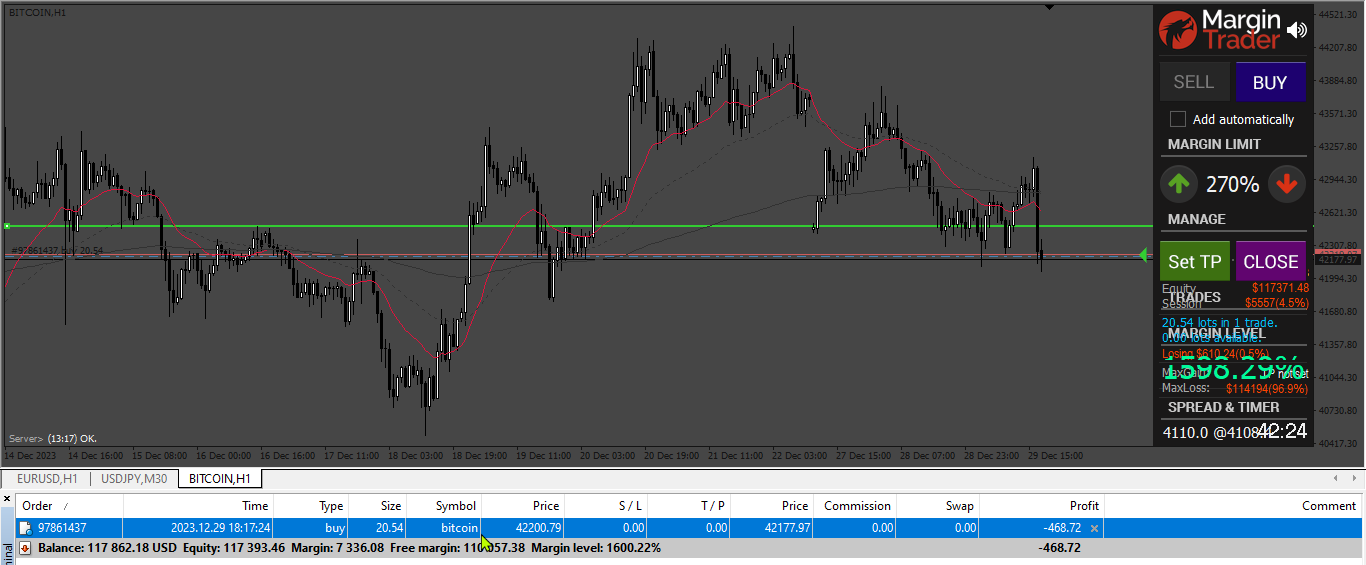Decrease margin limit with red down arrow
1366x565 pixels.
click(1287, 184)
